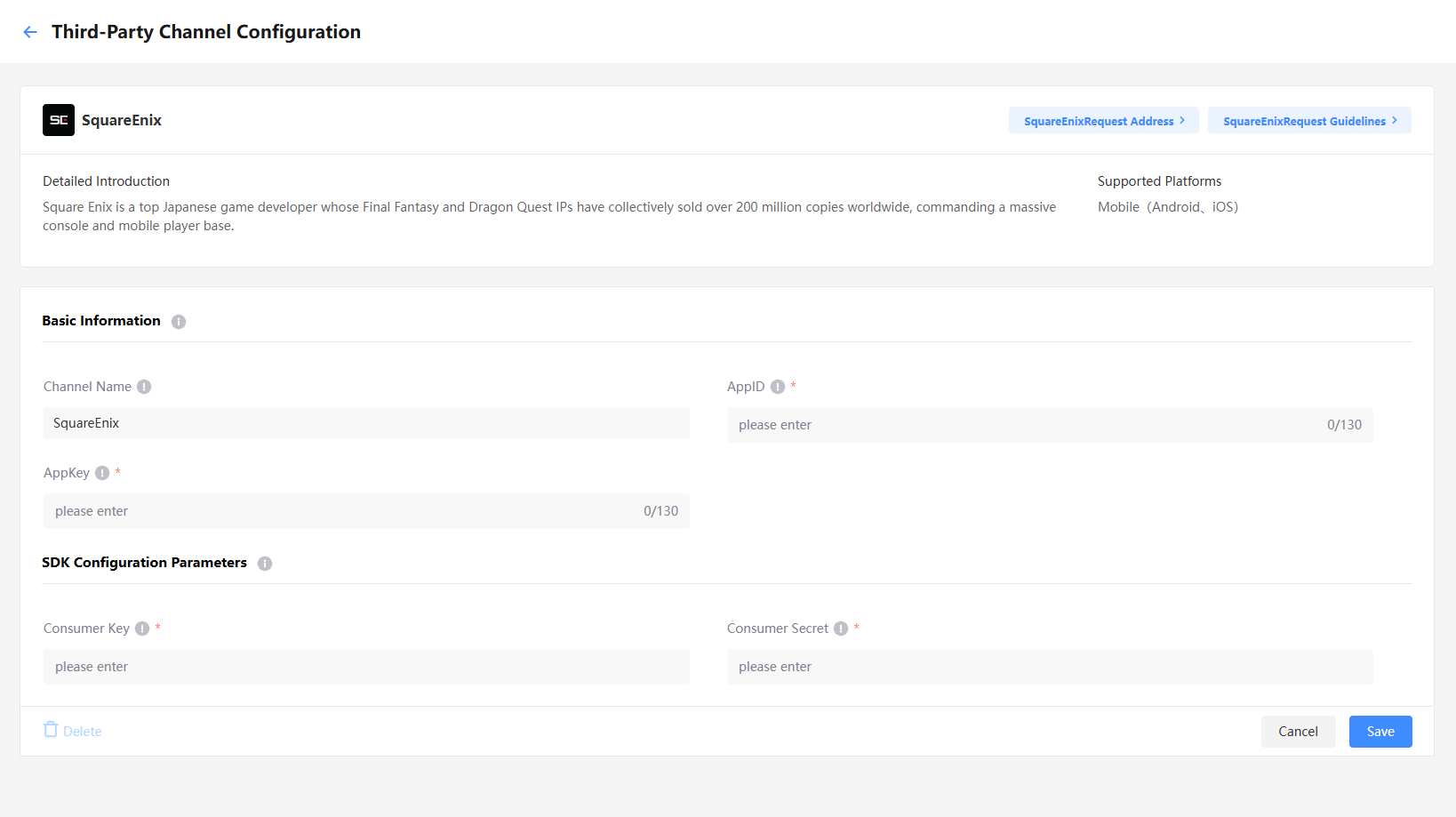Viewport: 1456px width, 817px height.
Task: Save the channel configuration
Action: click(x=1380, y=732)
